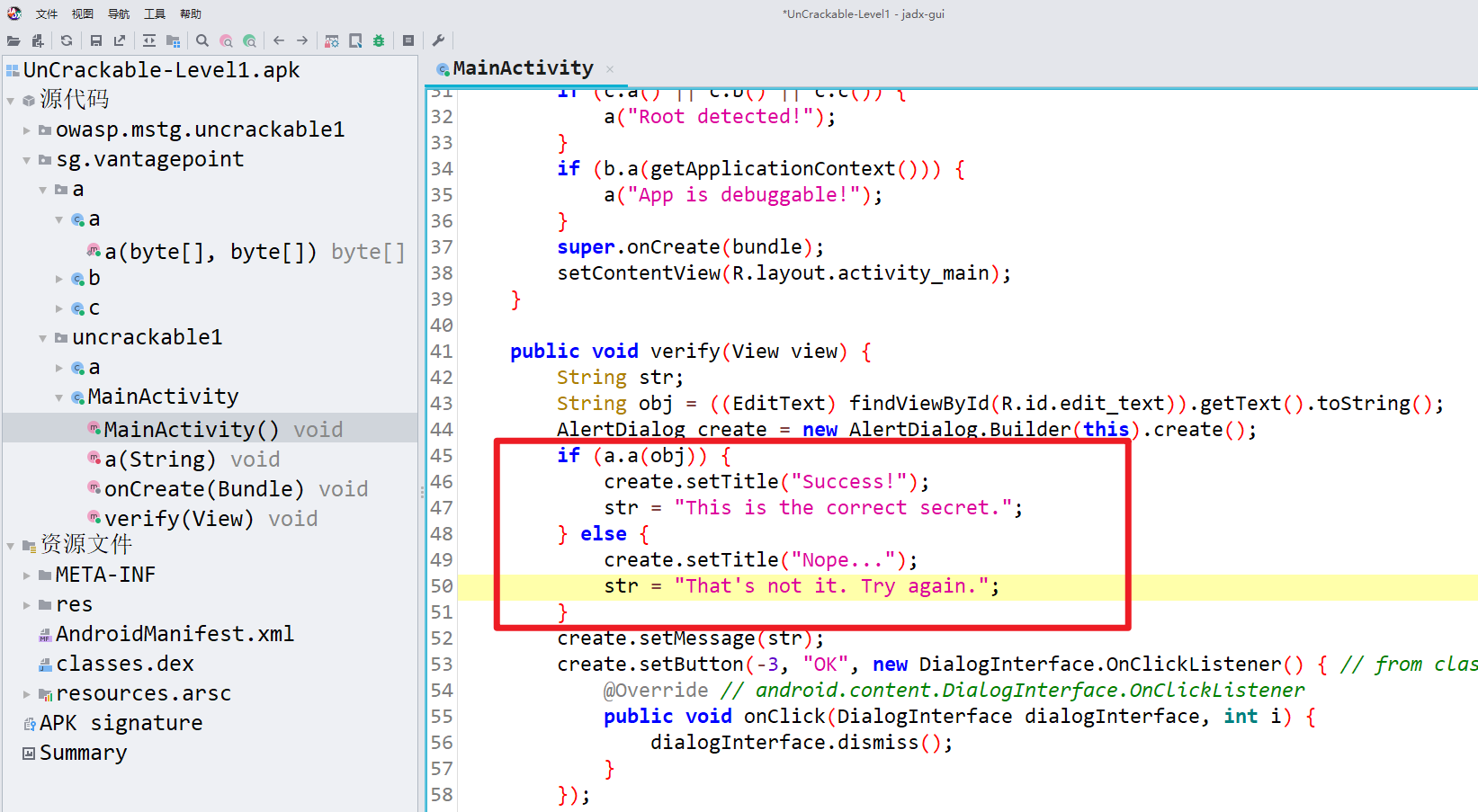Open AndroidManifest.xml from the tree

pos(175,634)
